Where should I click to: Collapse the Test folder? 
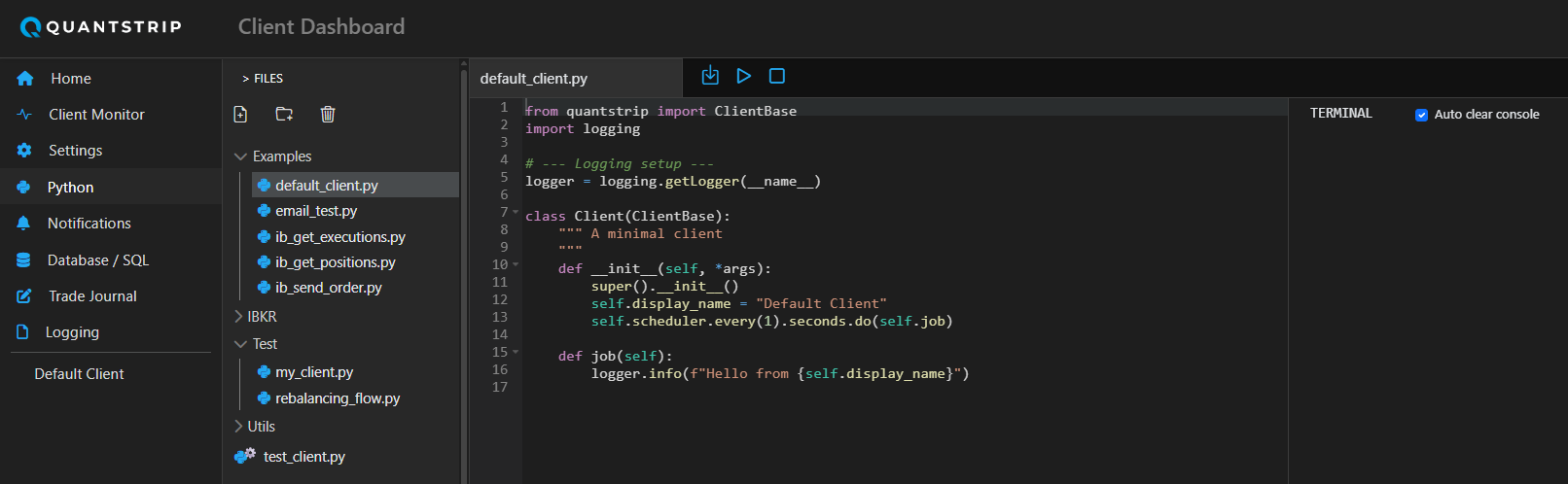(240, 344)
